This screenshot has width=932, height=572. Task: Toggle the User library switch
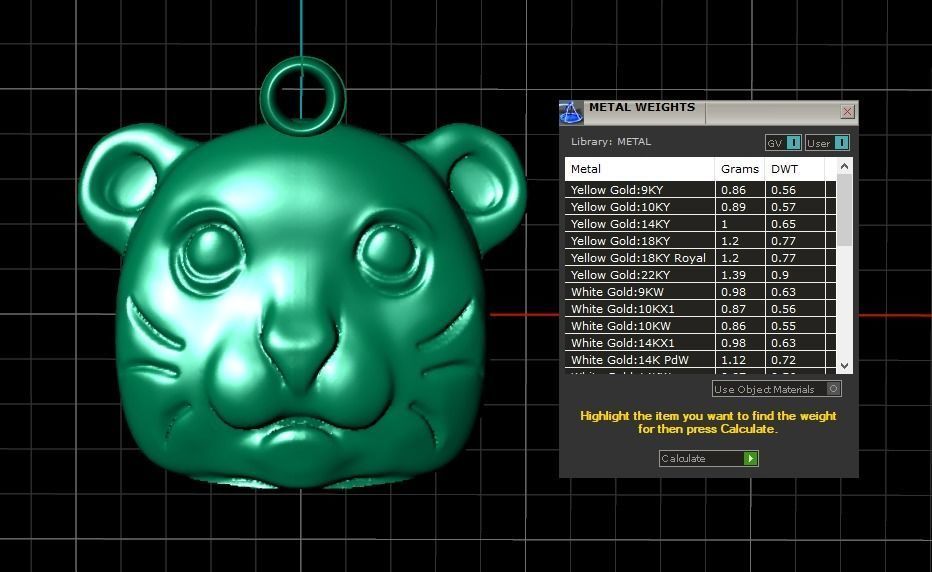pos(840,143)
